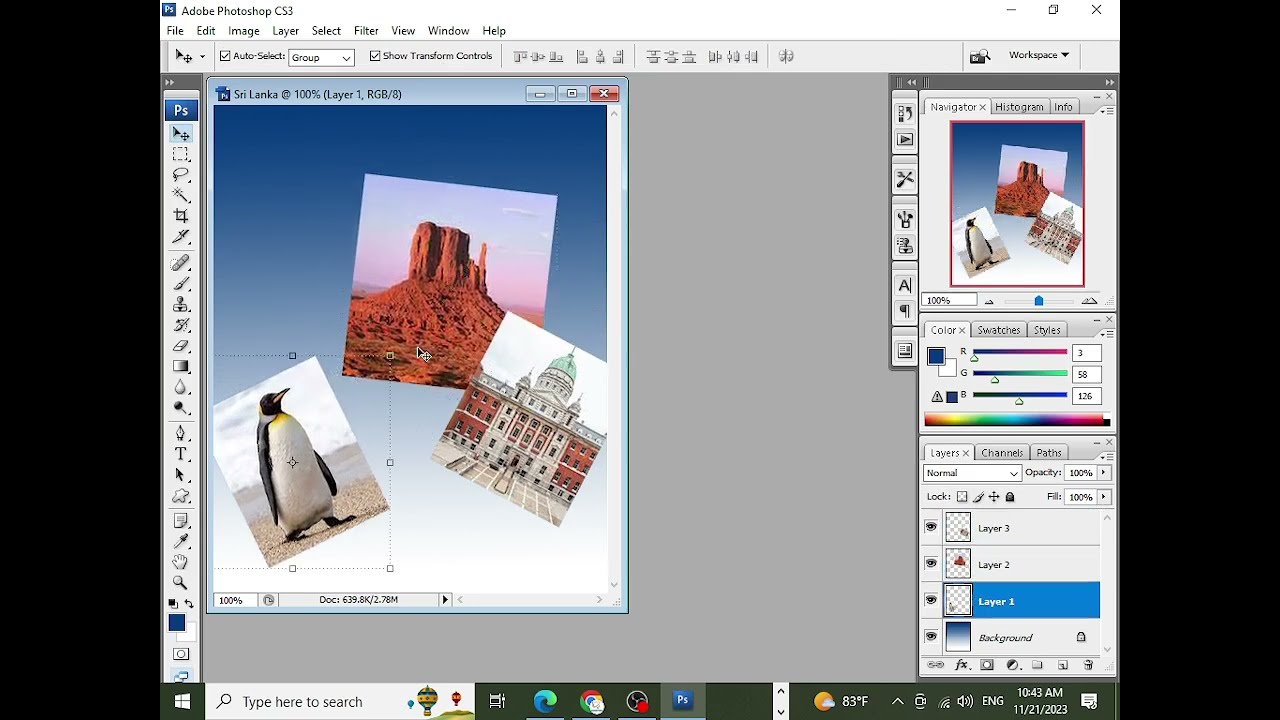Hide Layer 3 with its eye icon
The width and height of the screenshot is (1280, 720).
tap(931, 527)
